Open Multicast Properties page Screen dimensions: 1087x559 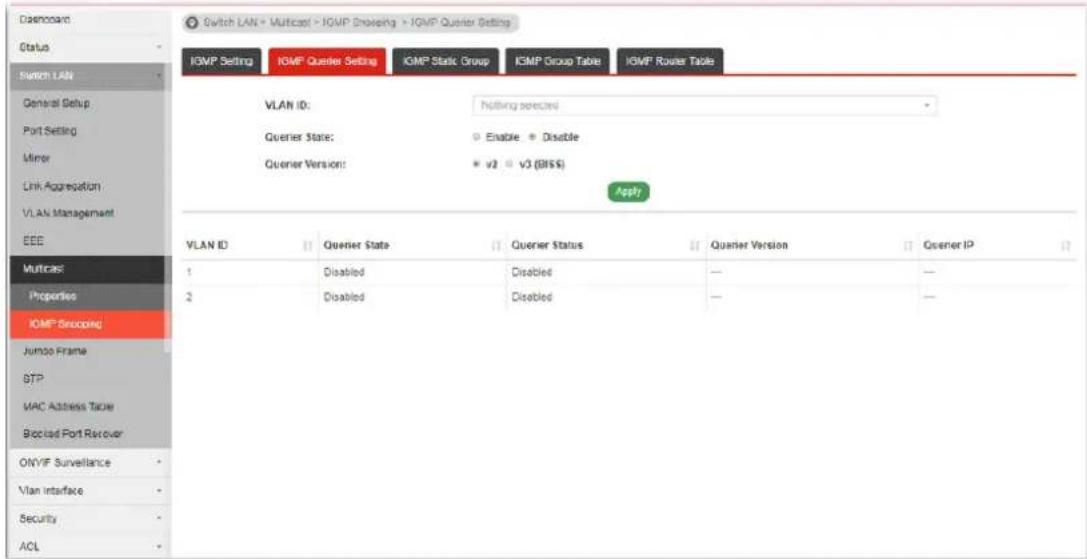85,297
